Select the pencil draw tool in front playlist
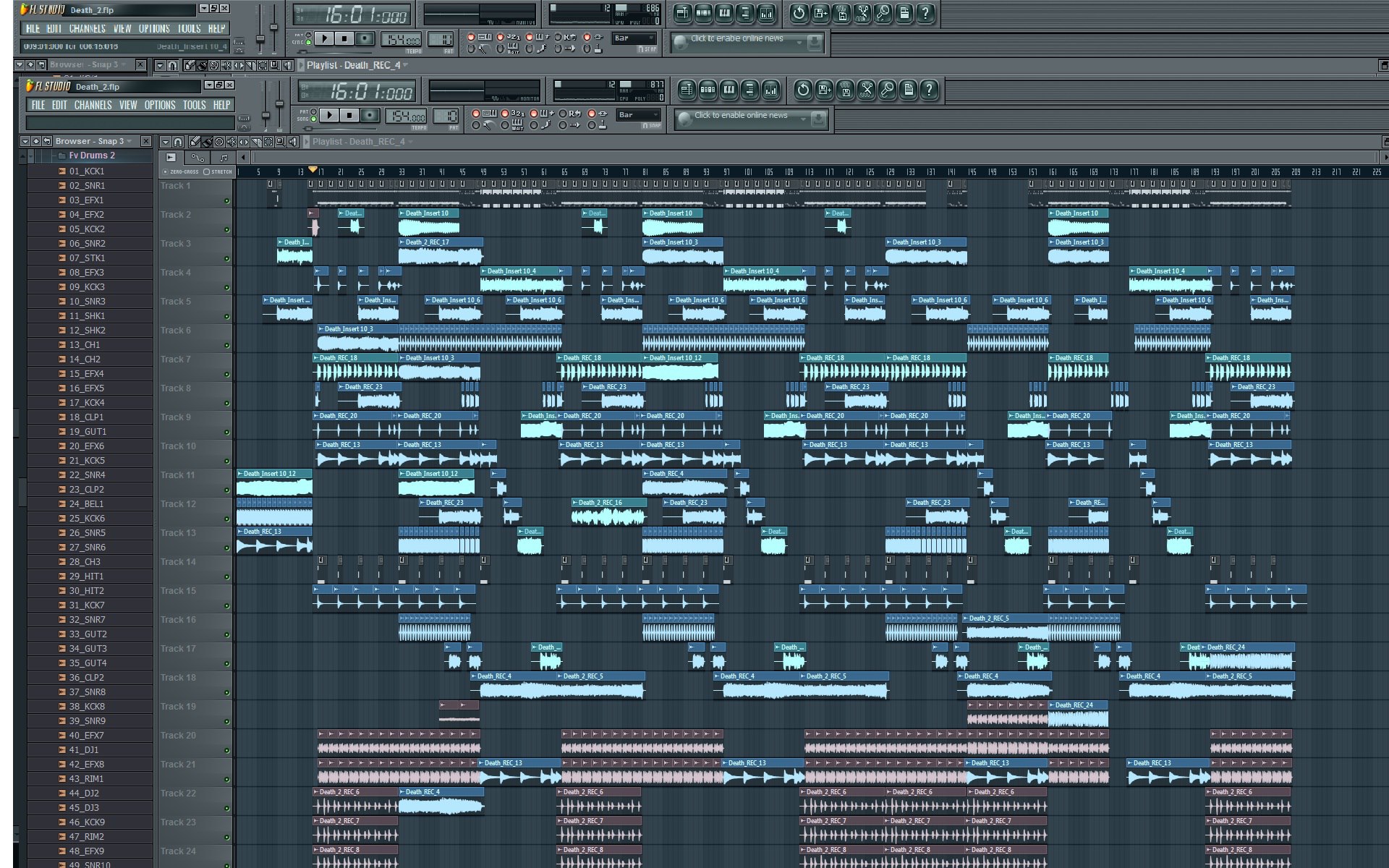1389x868 pixels. [195, 142]
